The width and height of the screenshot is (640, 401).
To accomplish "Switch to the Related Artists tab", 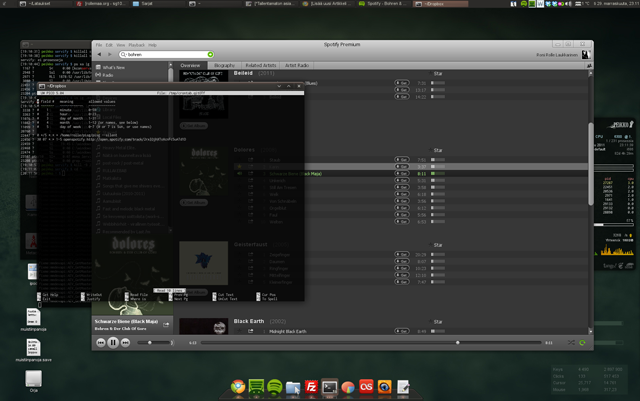I will [261, 65].
